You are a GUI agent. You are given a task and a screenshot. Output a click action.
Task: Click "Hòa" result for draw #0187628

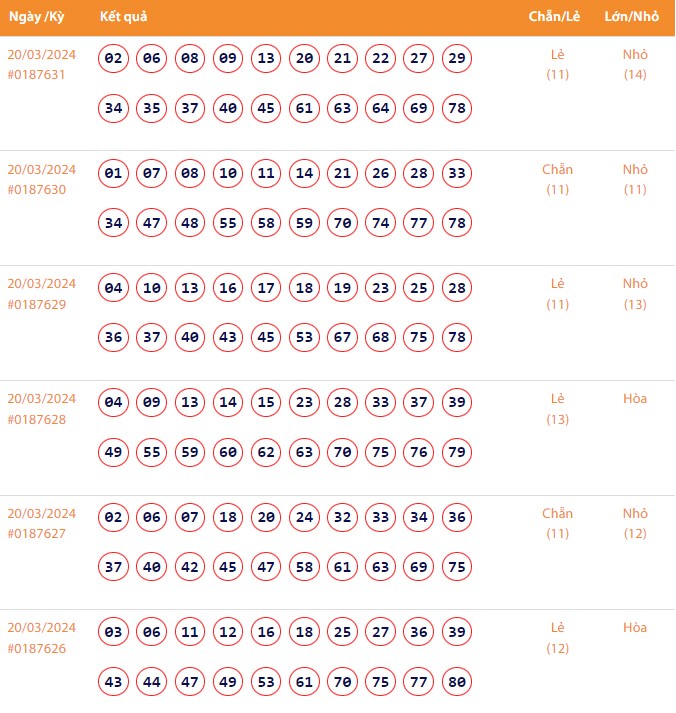(635, 398)
